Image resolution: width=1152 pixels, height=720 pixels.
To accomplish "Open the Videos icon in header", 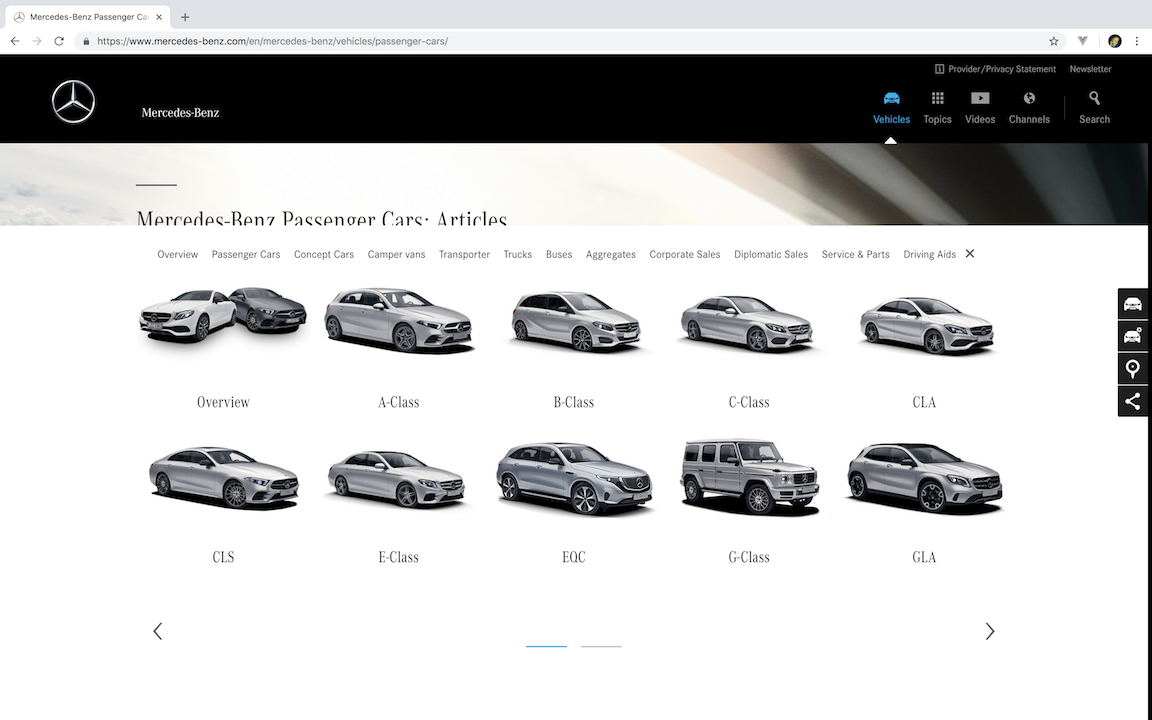I will click(980, 98).
